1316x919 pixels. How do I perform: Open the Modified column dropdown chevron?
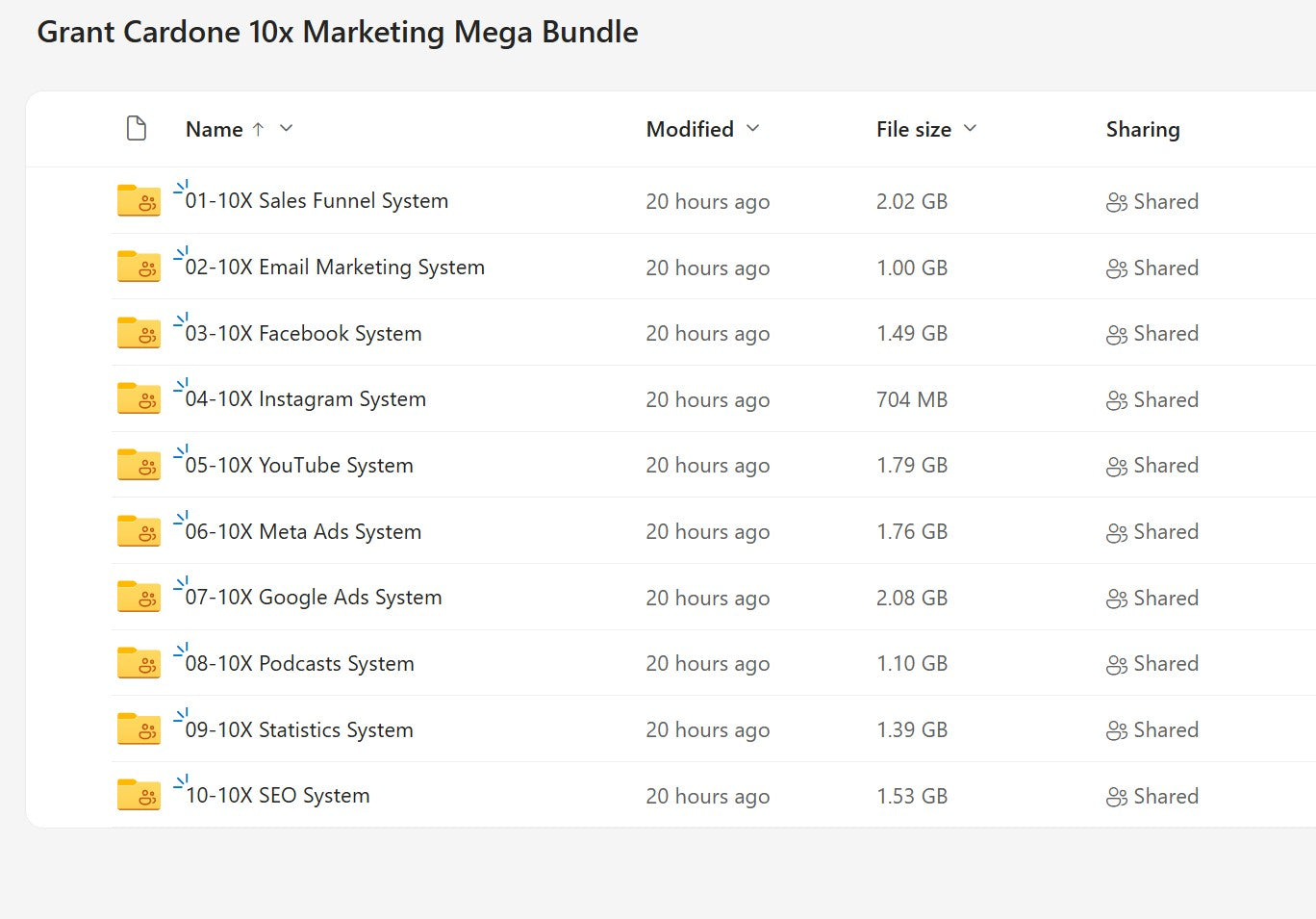(754, 128)
